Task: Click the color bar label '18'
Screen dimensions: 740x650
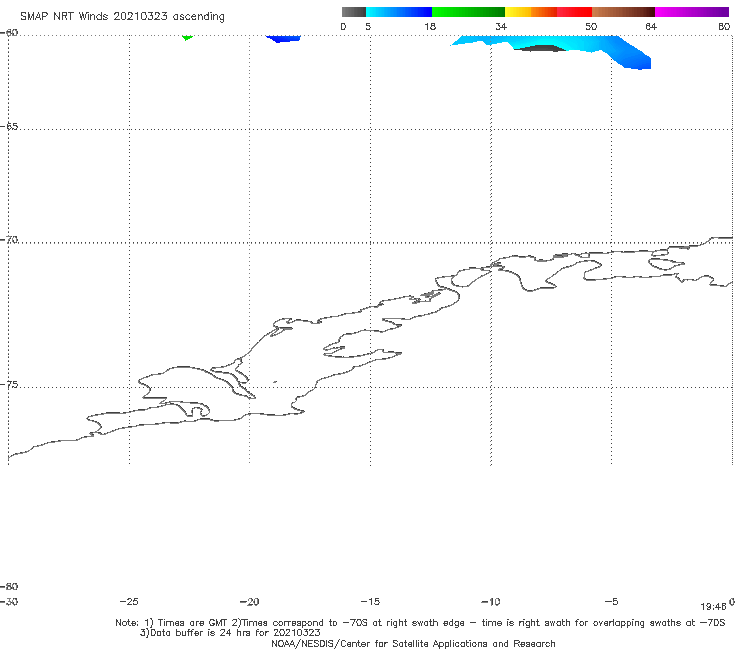Action: (x=430, y=26)
